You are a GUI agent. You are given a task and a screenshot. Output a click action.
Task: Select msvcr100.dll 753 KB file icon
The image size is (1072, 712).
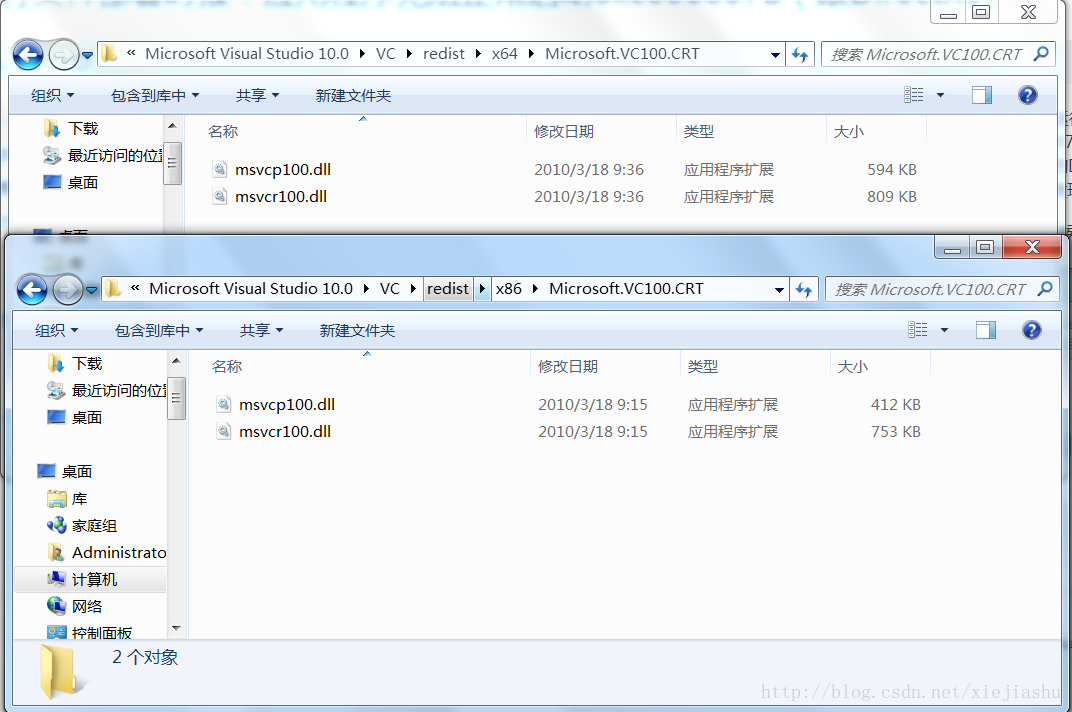[x=224, y=432]
